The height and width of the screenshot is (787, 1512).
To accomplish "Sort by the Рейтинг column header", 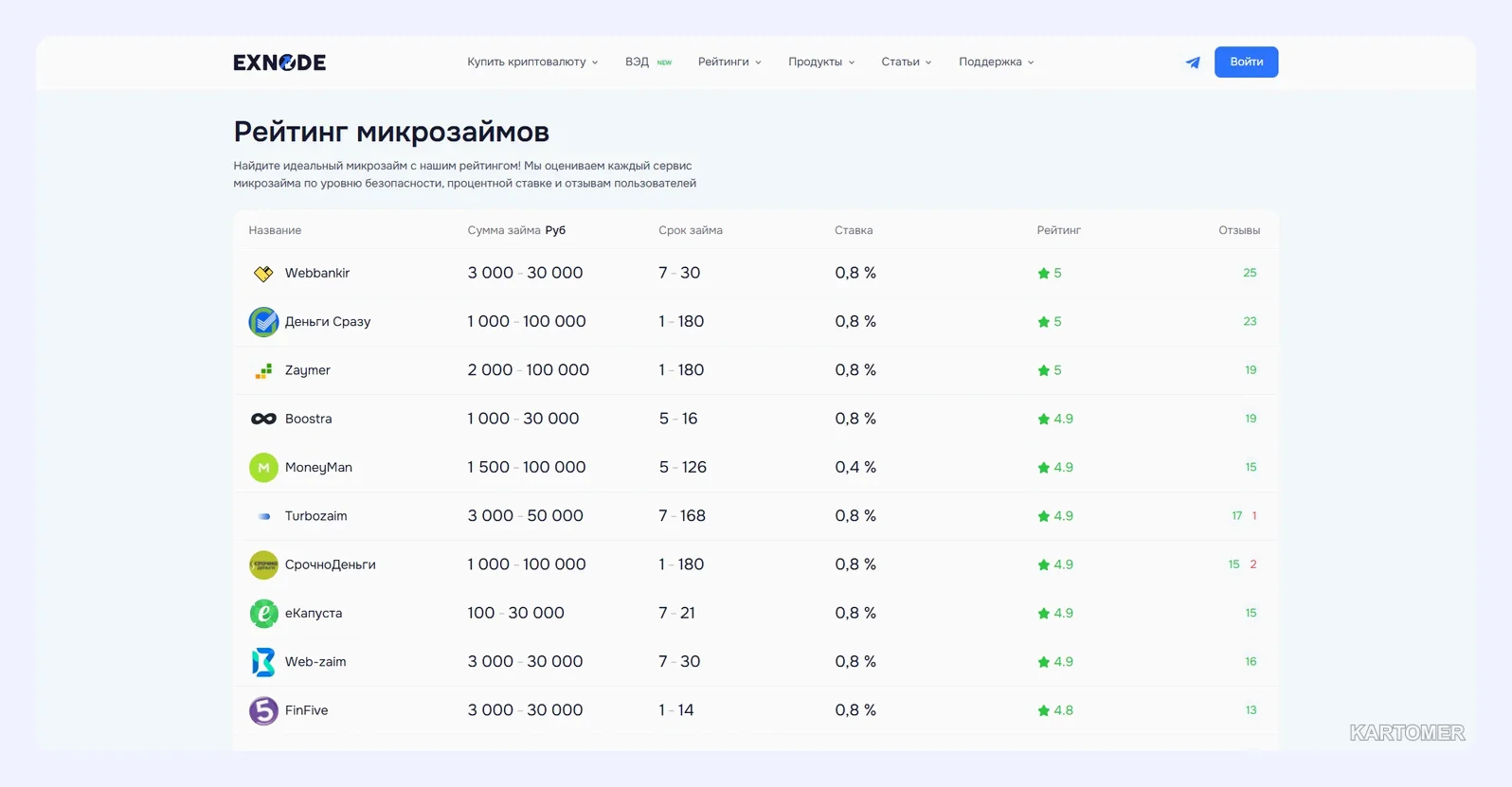I will pos(1058,230).
